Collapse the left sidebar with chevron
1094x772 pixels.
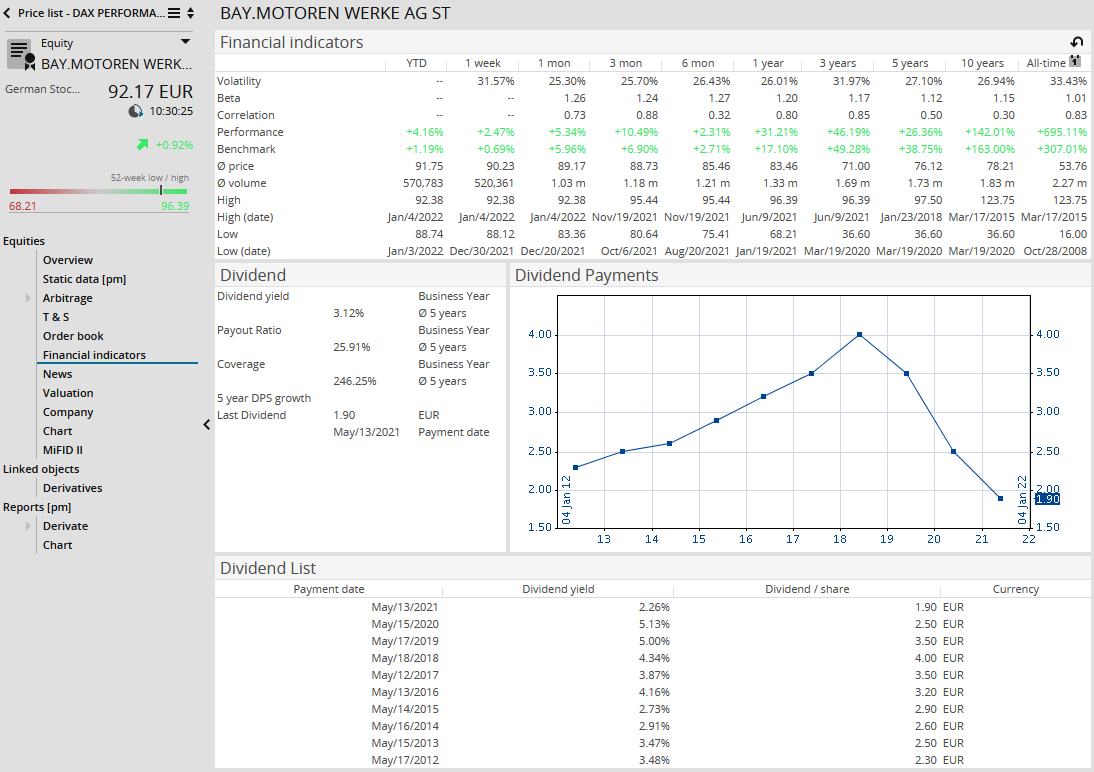(x=206, y=424)
